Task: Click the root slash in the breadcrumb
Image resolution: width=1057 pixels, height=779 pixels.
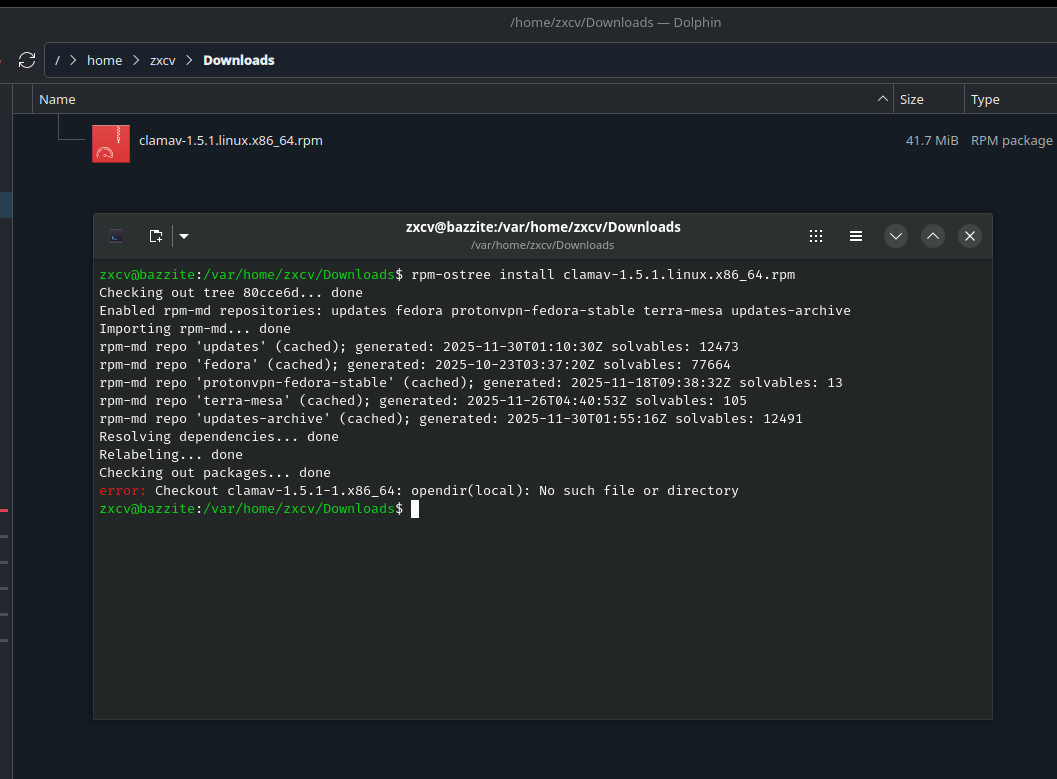Action: click(59, 60)
